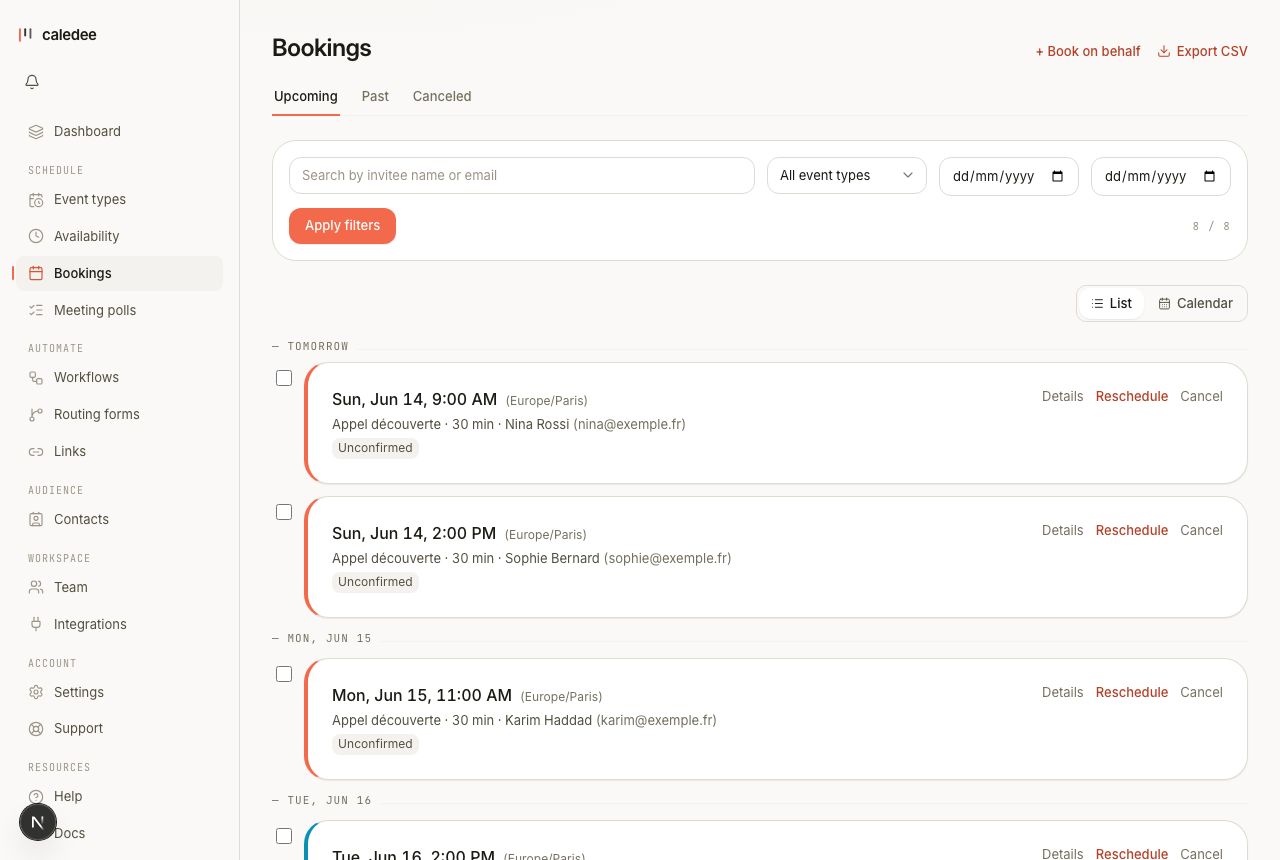Open Dashboard from the sidebar
This screenshot has width=1280, height=860.
click(x=120, y=131)
